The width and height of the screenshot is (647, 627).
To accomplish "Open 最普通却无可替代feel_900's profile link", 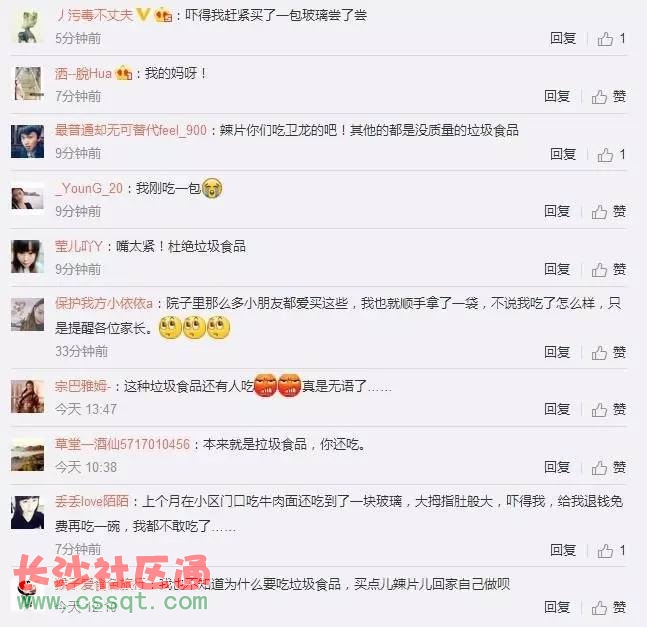I will (x=131, y=130).
